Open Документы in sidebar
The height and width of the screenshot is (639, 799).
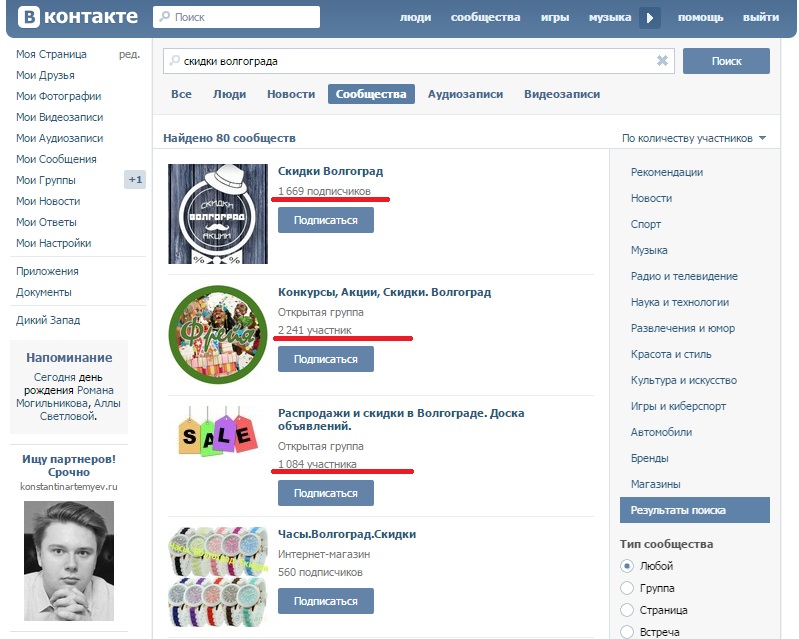tap(44, 292)
